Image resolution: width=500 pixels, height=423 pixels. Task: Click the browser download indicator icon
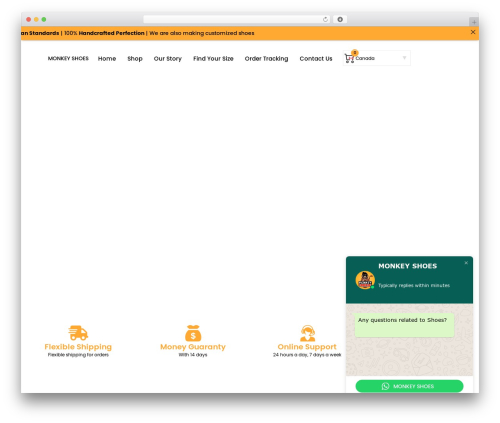point(340,19)
